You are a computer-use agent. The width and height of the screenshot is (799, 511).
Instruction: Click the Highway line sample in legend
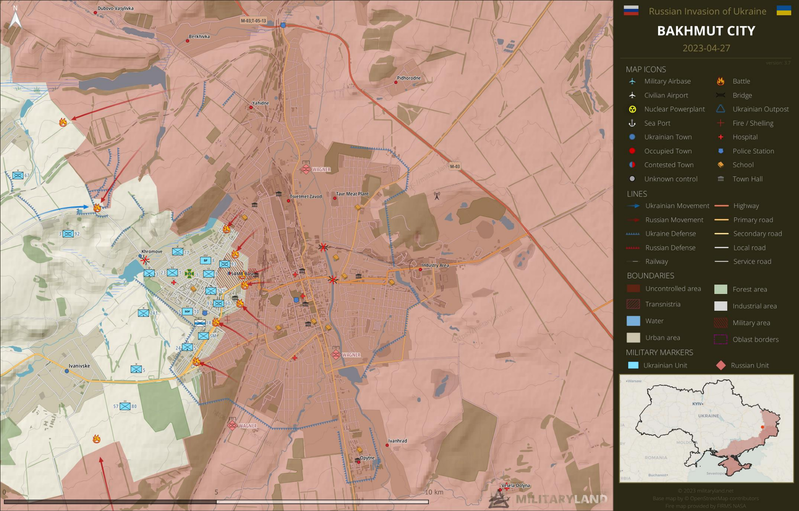[721, 206]
